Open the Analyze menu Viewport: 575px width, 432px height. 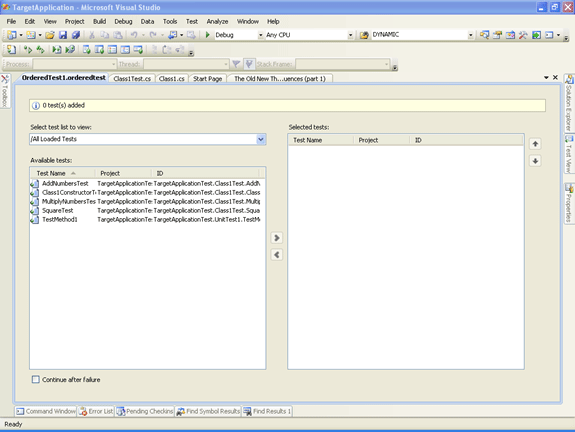coord(217,21)
